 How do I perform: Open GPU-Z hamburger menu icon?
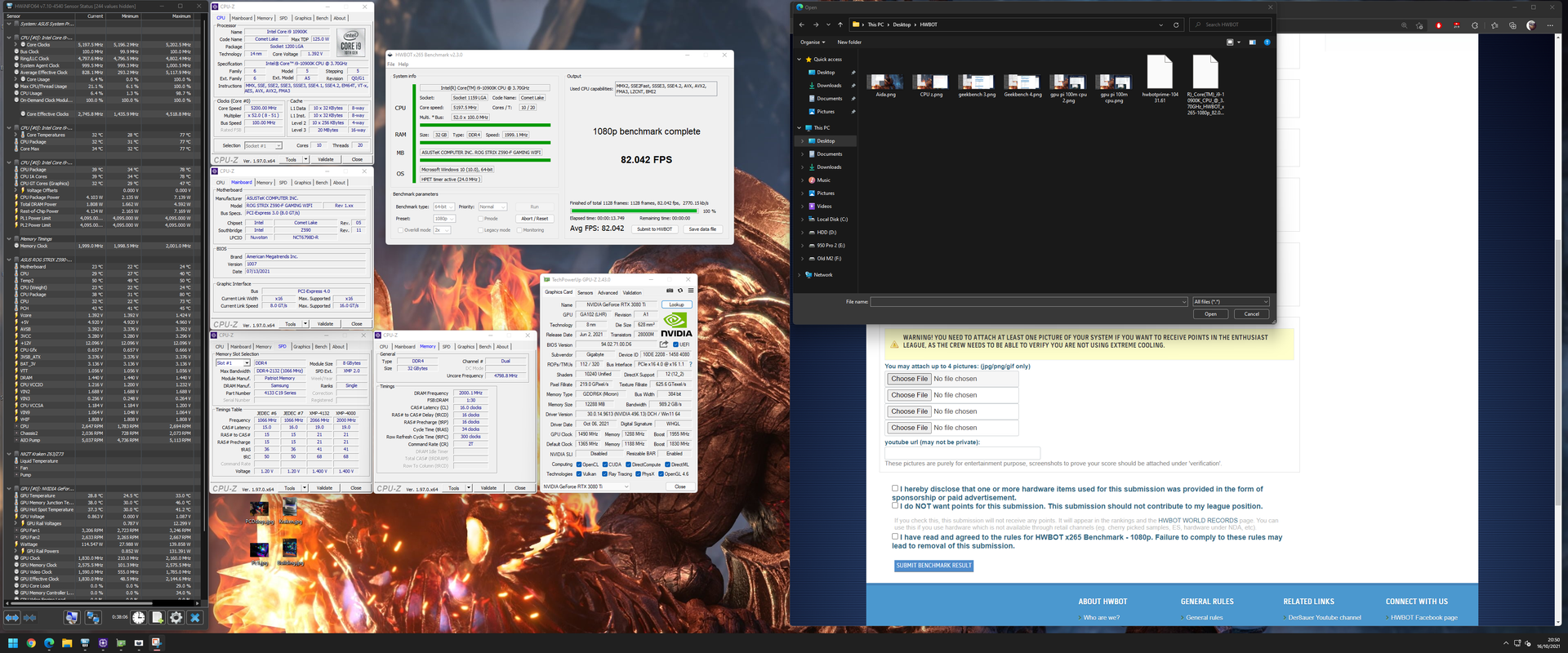point(691,291)
